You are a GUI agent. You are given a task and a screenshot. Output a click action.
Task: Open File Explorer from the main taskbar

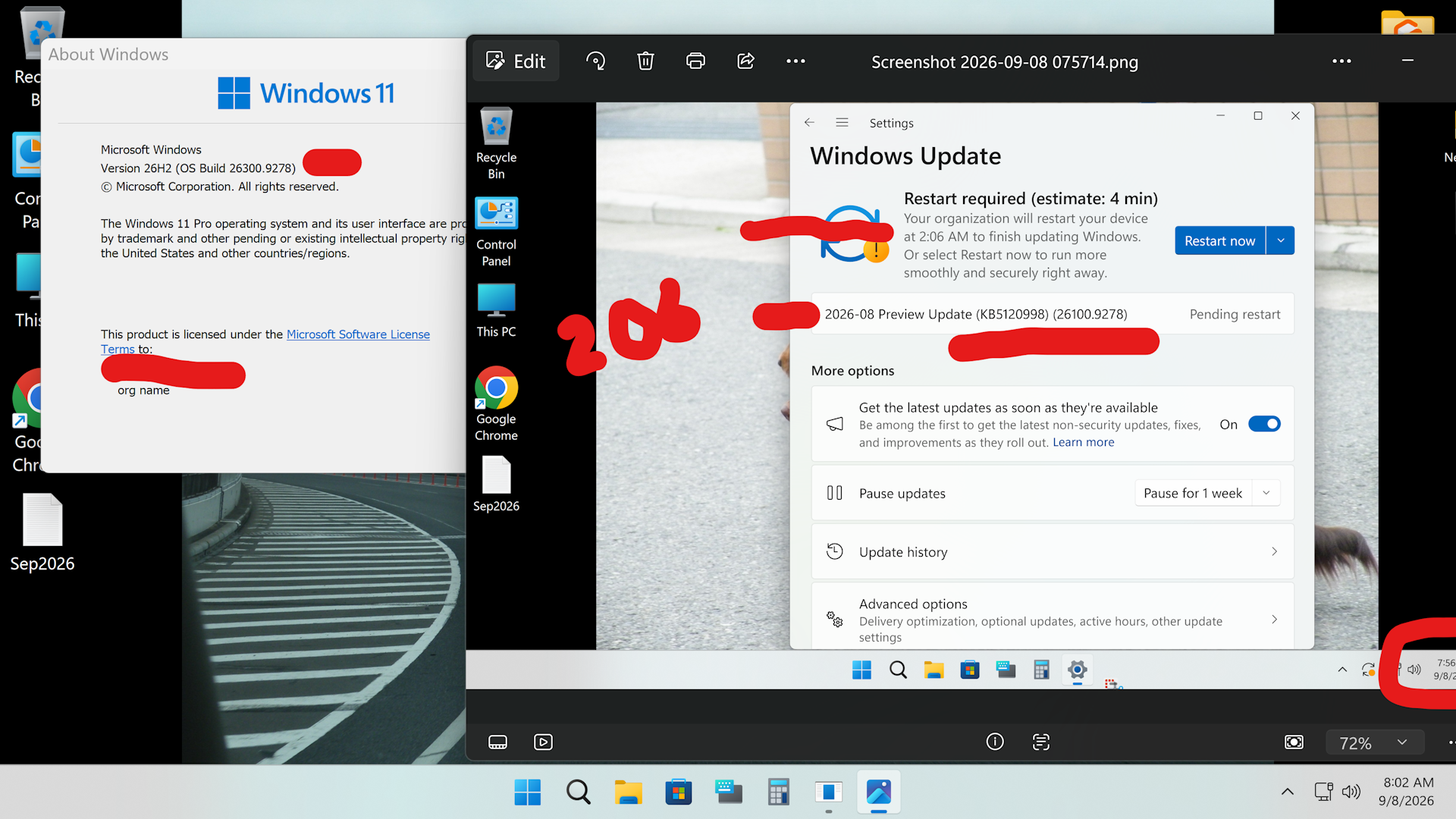coord(628,792)
